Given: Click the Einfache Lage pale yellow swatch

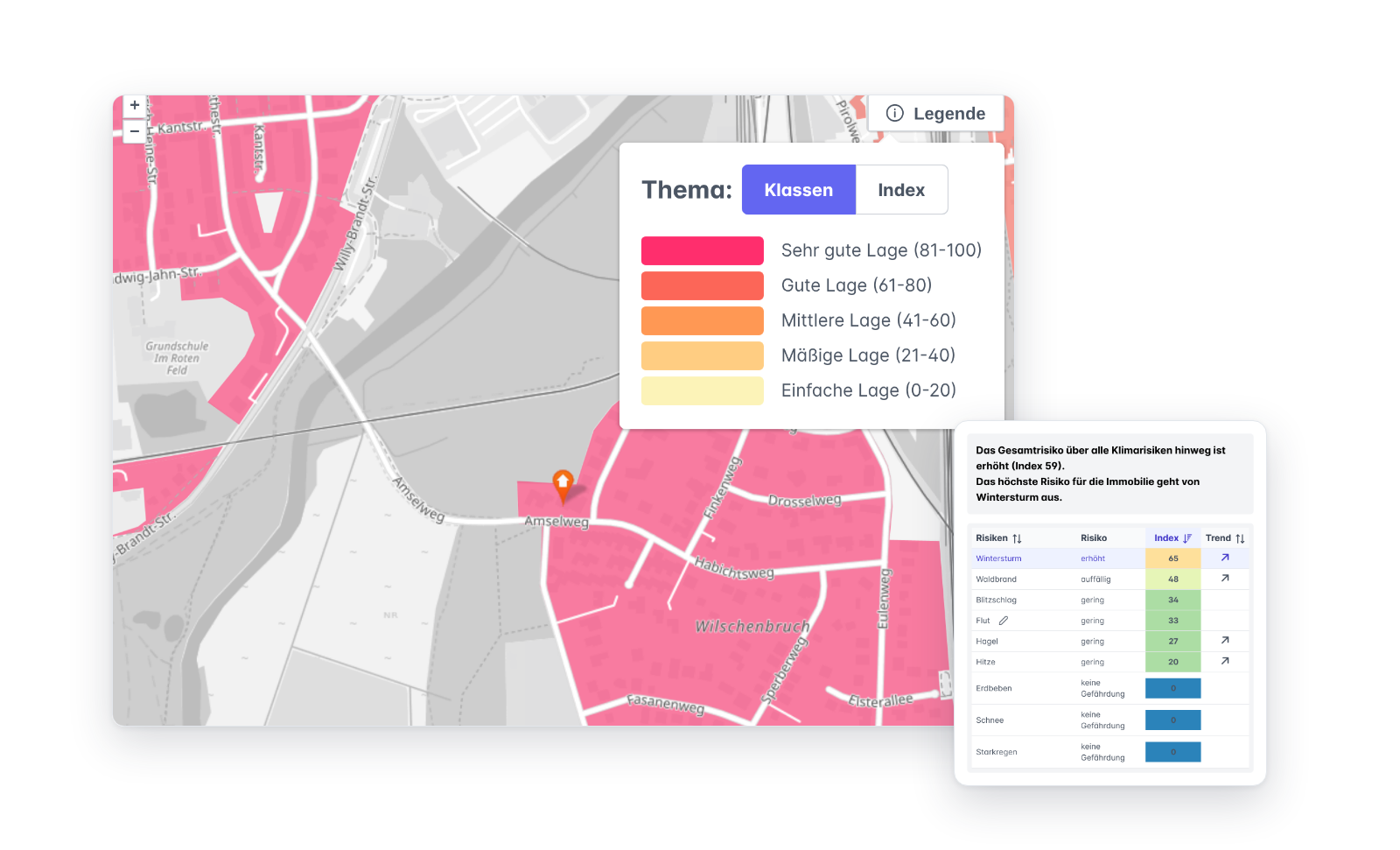Looking at the screenshot, I should 703,390.
